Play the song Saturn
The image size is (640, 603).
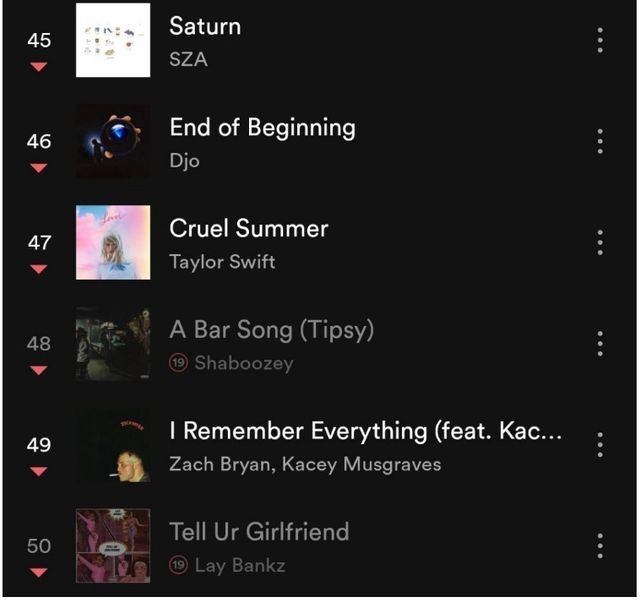(205, 26)
